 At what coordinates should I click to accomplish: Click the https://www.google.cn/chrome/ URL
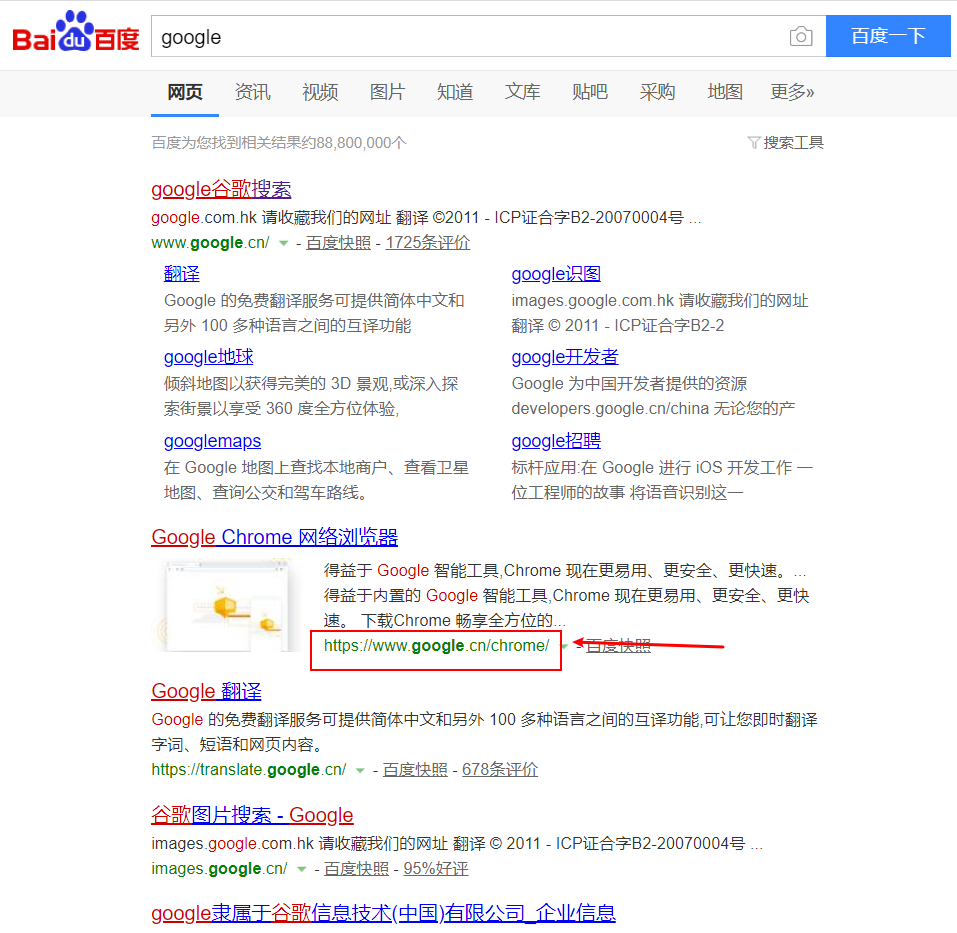(436, 646)
